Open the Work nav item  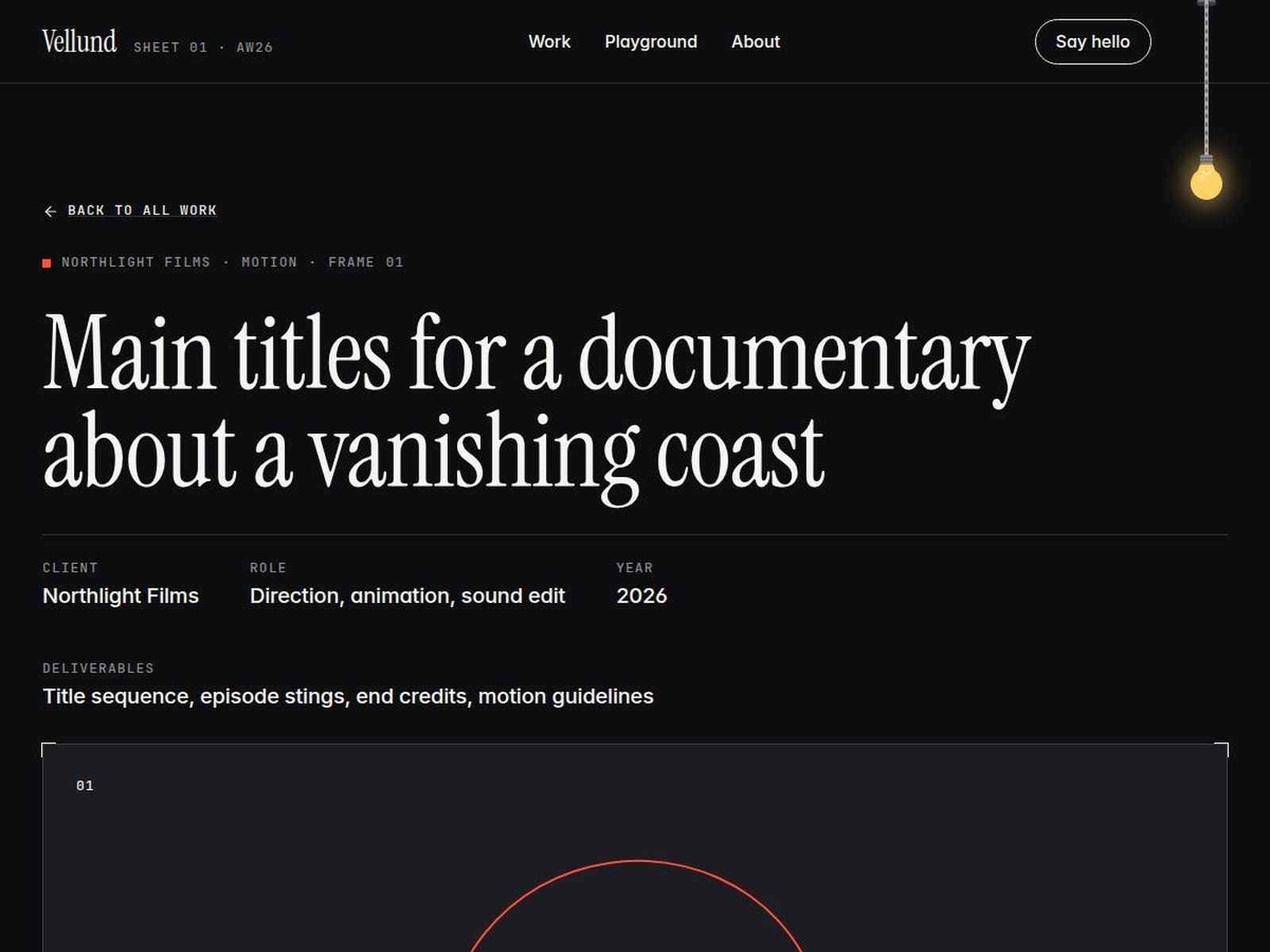point(549,41)
